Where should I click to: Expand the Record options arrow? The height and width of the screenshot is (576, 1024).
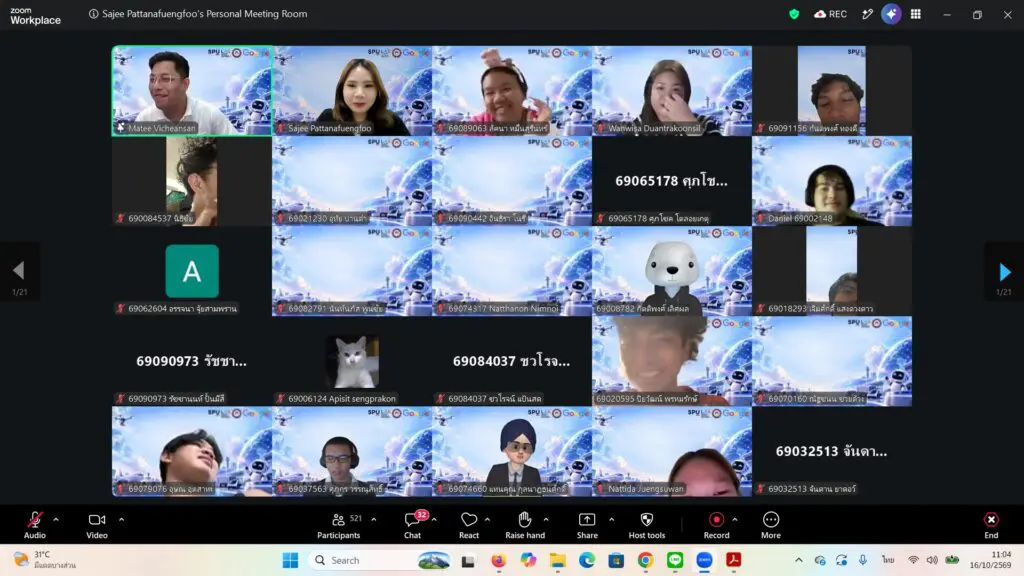[x=735, y=520]
